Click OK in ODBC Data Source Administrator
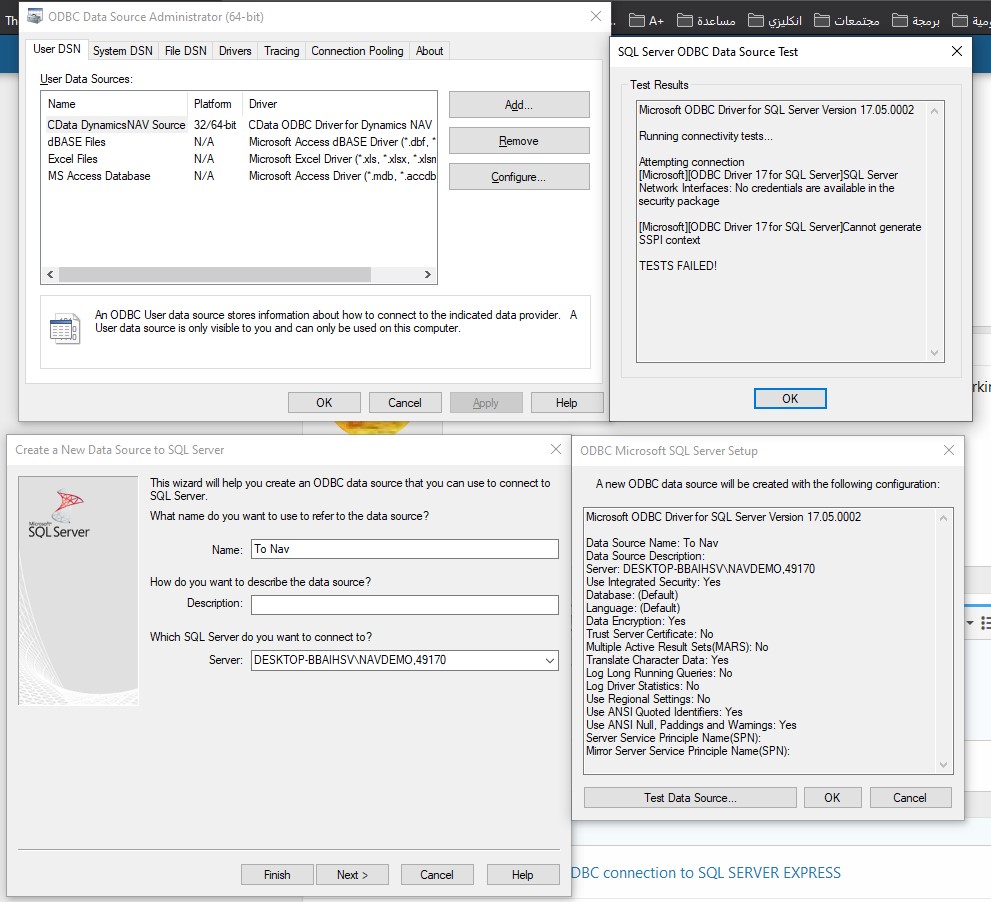Image resolution: width=991 pixels, height=902 pixels. click(x=324, y=403)
